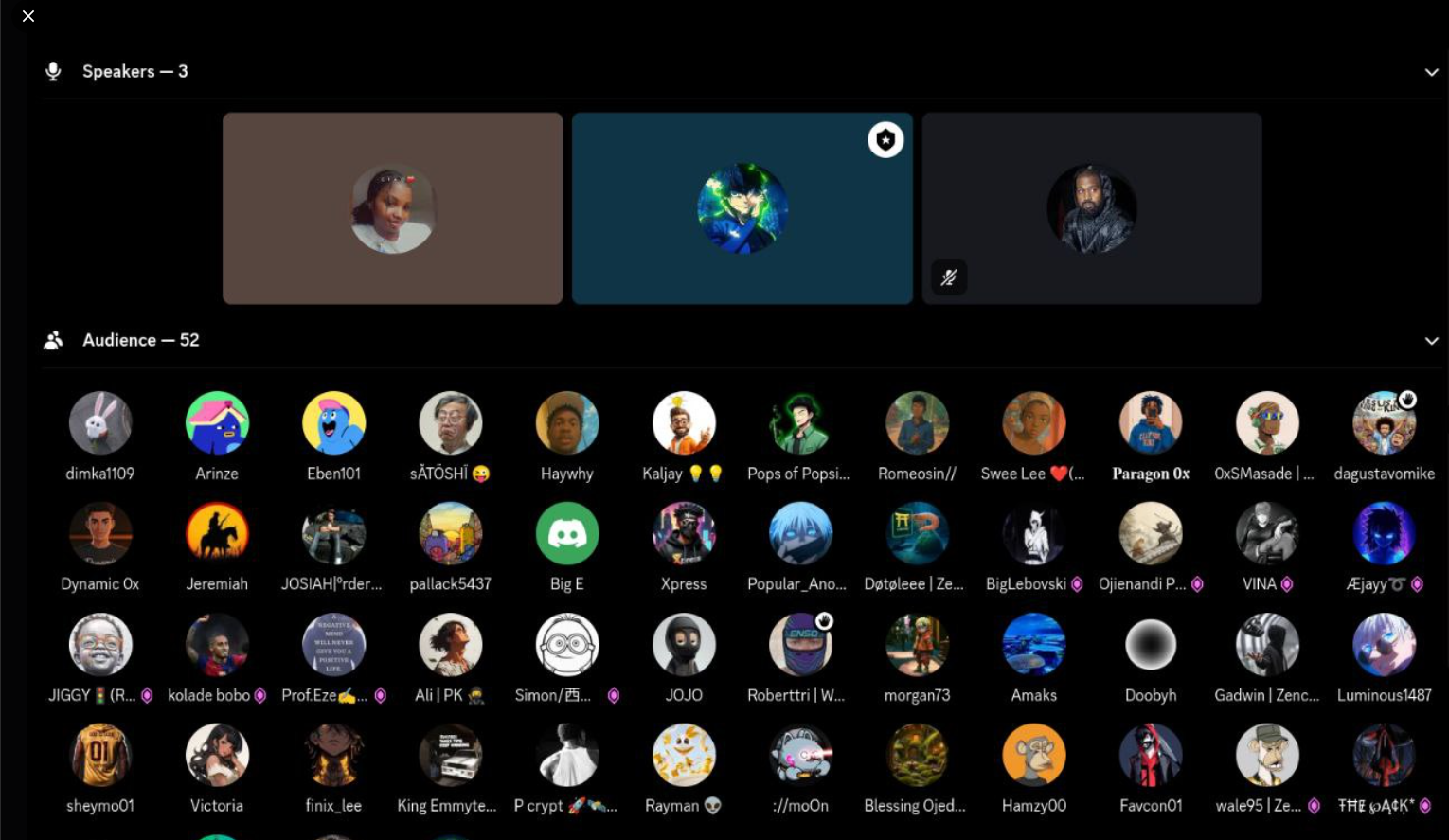Click the 'pallack5437' username
This screenshot has width=1449, height=840.
click(451, 584)
